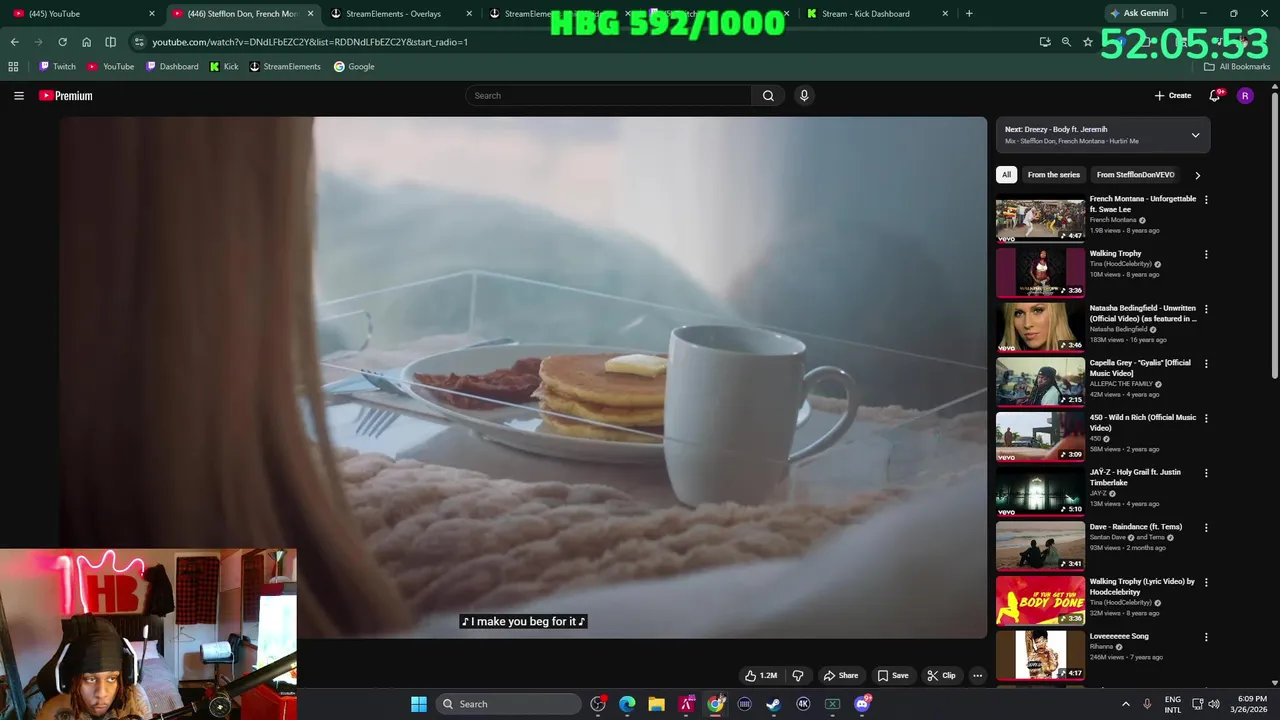1280x720 pixels.
Task: Click the Create button
Action: pos(1173,96)
